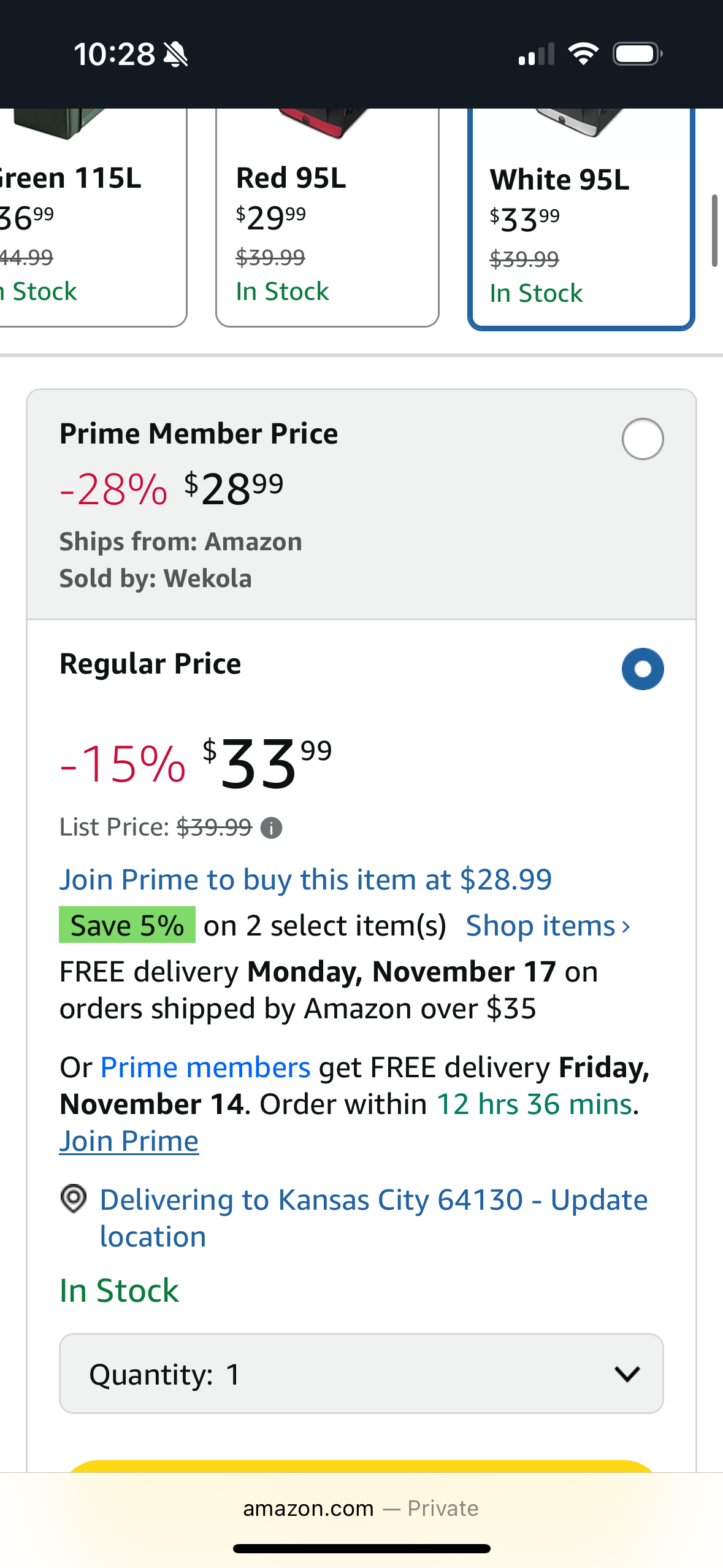
Task: Choose the White 95L variant card
Action: (581, 221)
